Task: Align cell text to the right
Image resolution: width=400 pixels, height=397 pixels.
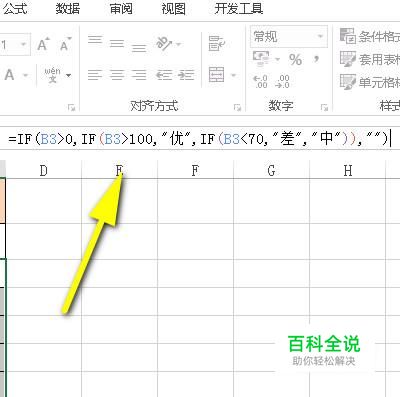Action: [139, 75]
